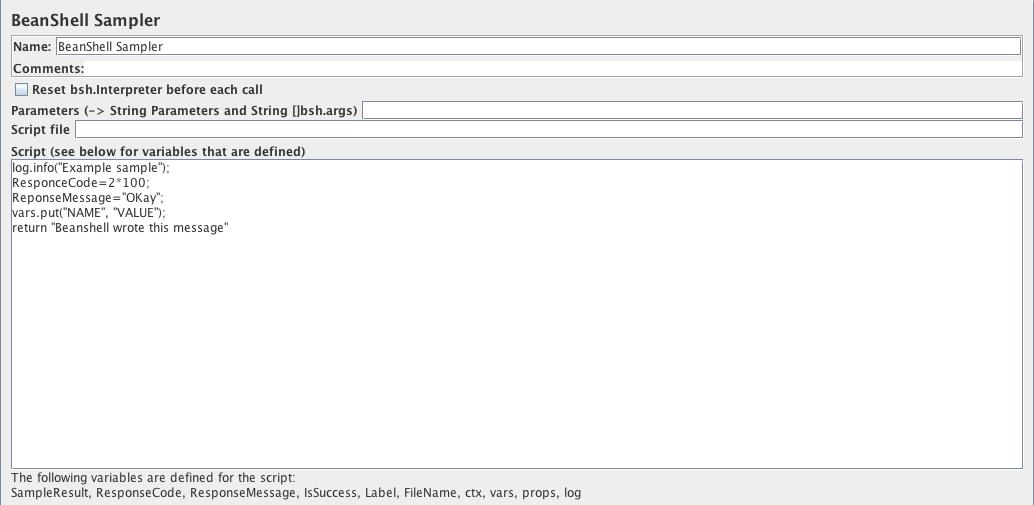The height and width of the screenshot is (505, 1034).
Task: Click the "Comments:" label
Action: click(47, 69)
